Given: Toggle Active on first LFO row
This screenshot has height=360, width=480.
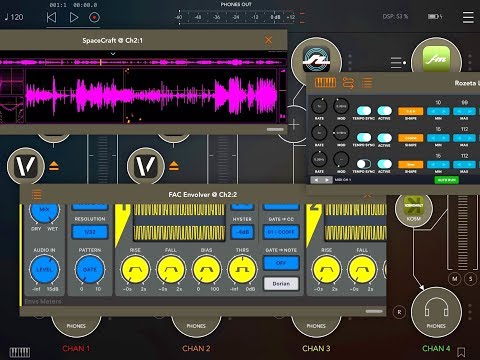Looking at the screenshot, I should 384,111.
